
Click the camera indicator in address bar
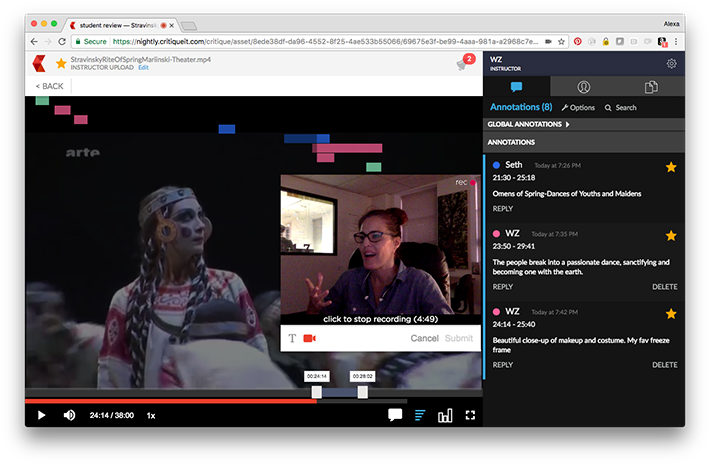click(x=548, y=42)
